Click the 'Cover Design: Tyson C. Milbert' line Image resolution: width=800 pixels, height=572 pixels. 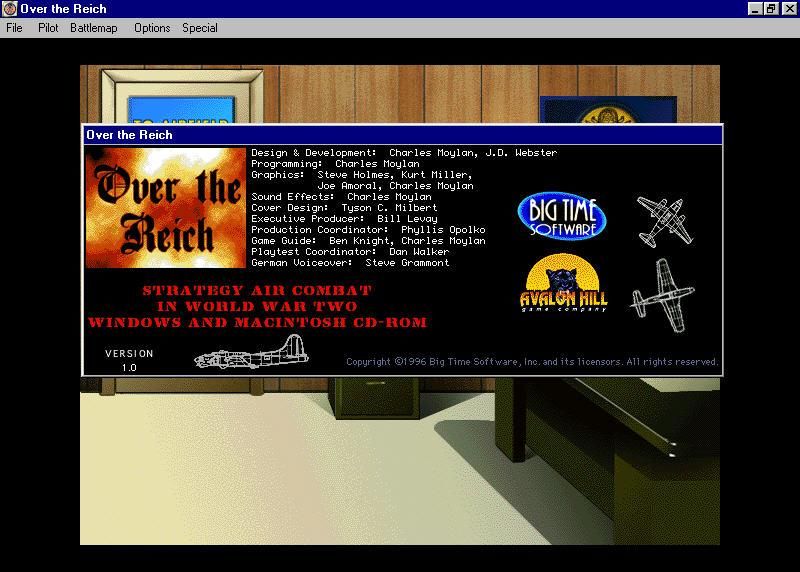coord(344,208)
